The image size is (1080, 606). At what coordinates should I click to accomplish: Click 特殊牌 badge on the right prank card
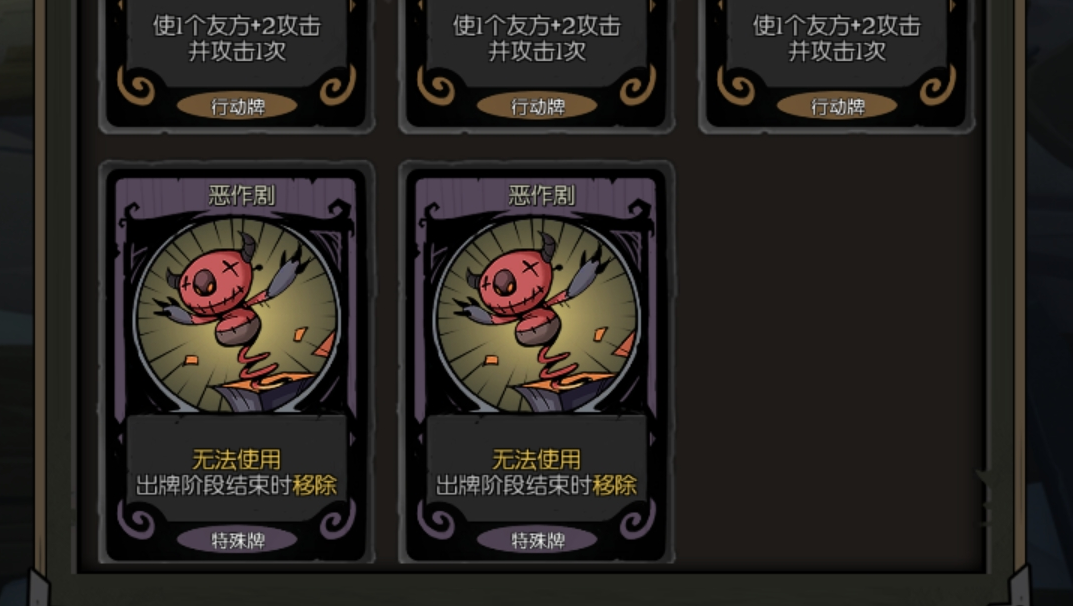pos(537,540)
